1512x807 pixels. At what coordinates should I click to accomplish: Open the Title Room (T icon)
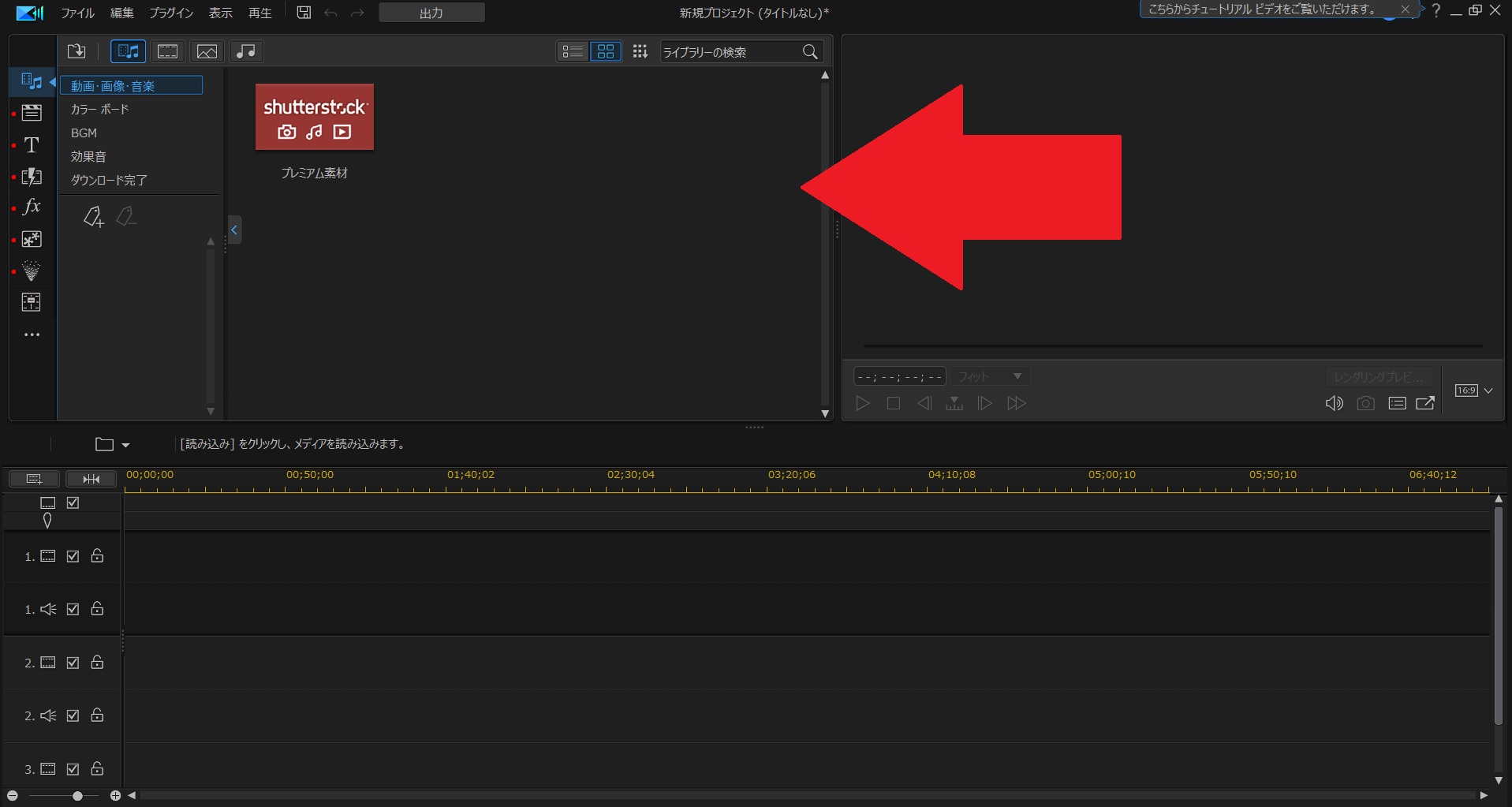(32, 144)
